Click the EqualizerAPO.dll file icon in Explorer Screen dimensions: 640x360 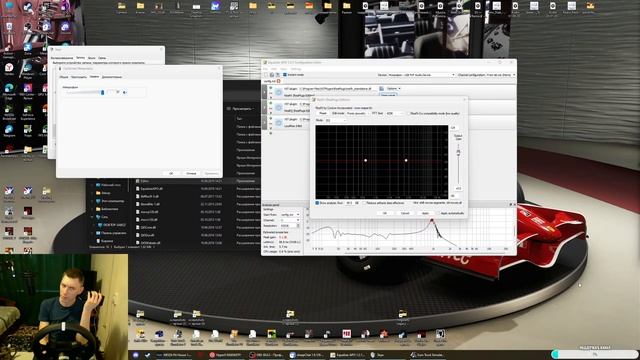coord(138,189)
